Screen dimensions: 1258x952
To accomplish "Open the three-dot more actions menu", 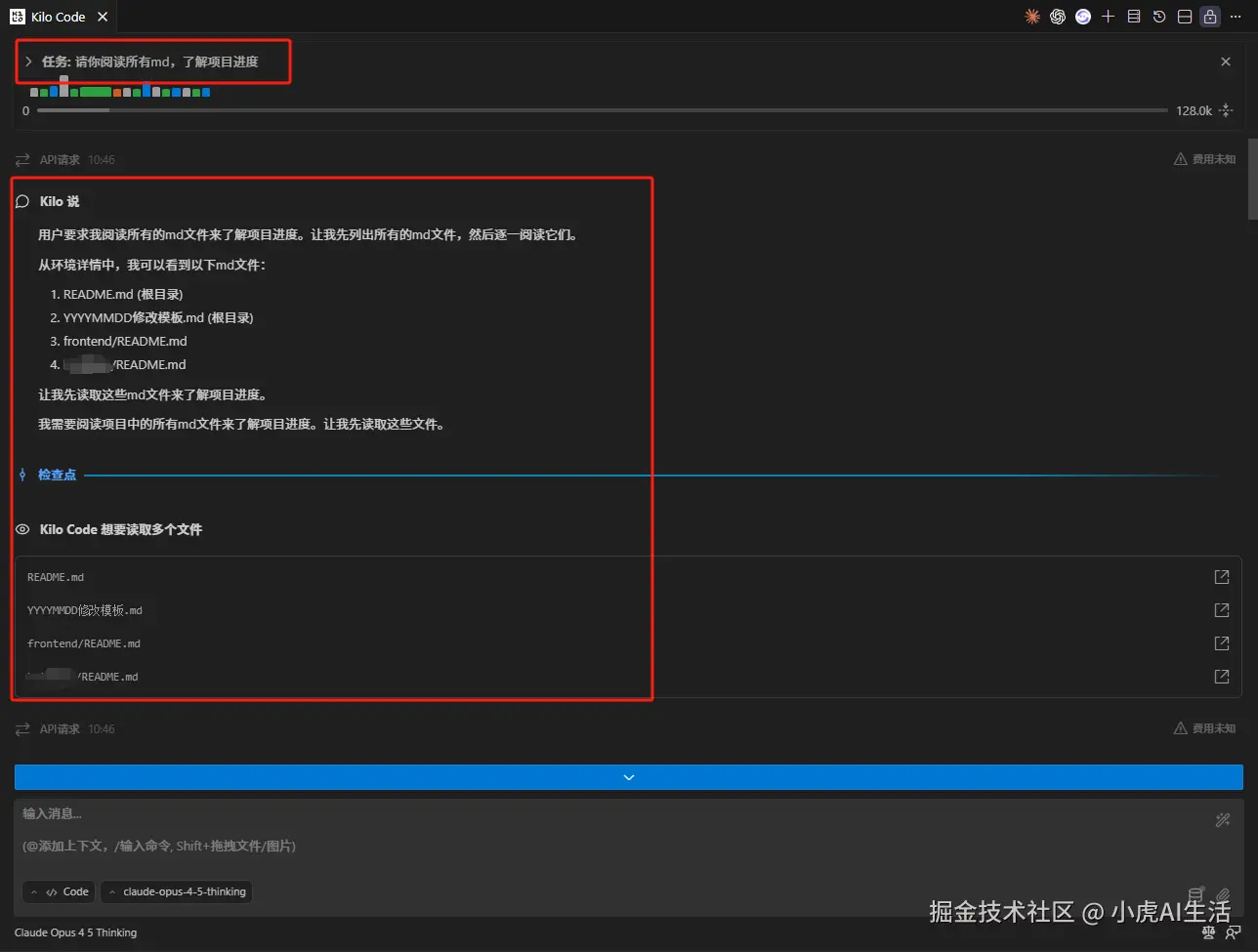I will pyautogui.click(x=1236, y=17).
